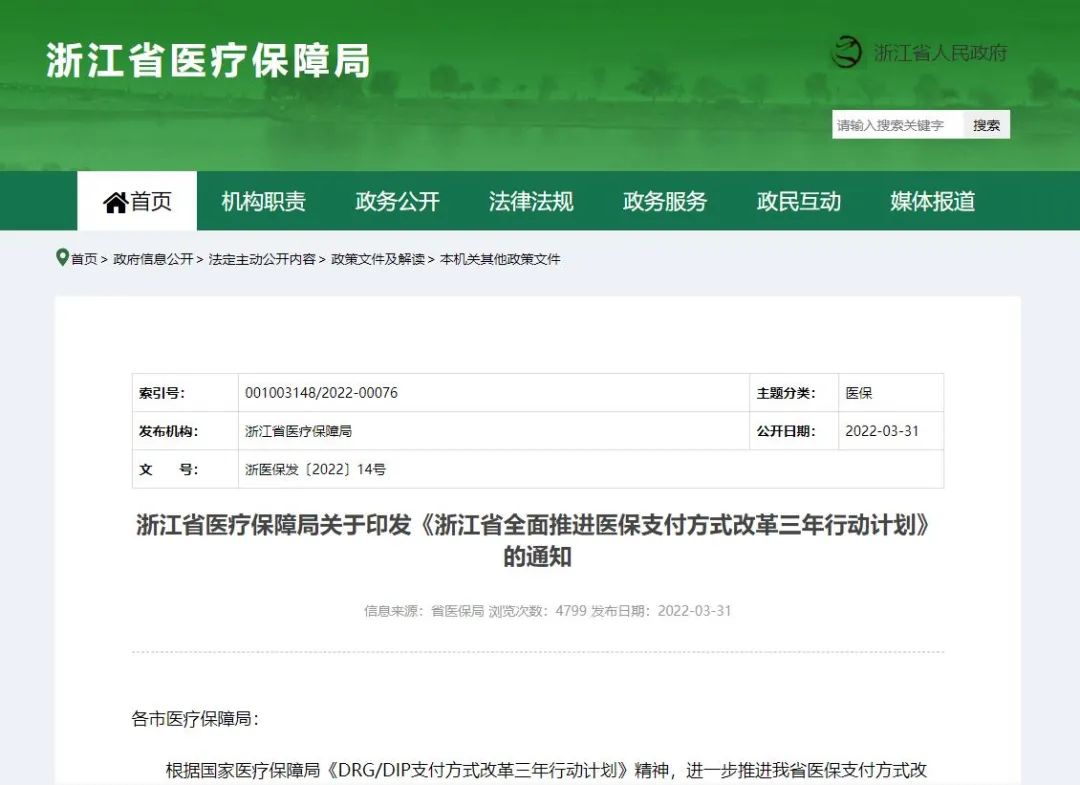Click paragraph beginning 根据国家医疗保障局
Image resolution: width=1080 pixels, height=785 pixels.
(x=546, y=770)
